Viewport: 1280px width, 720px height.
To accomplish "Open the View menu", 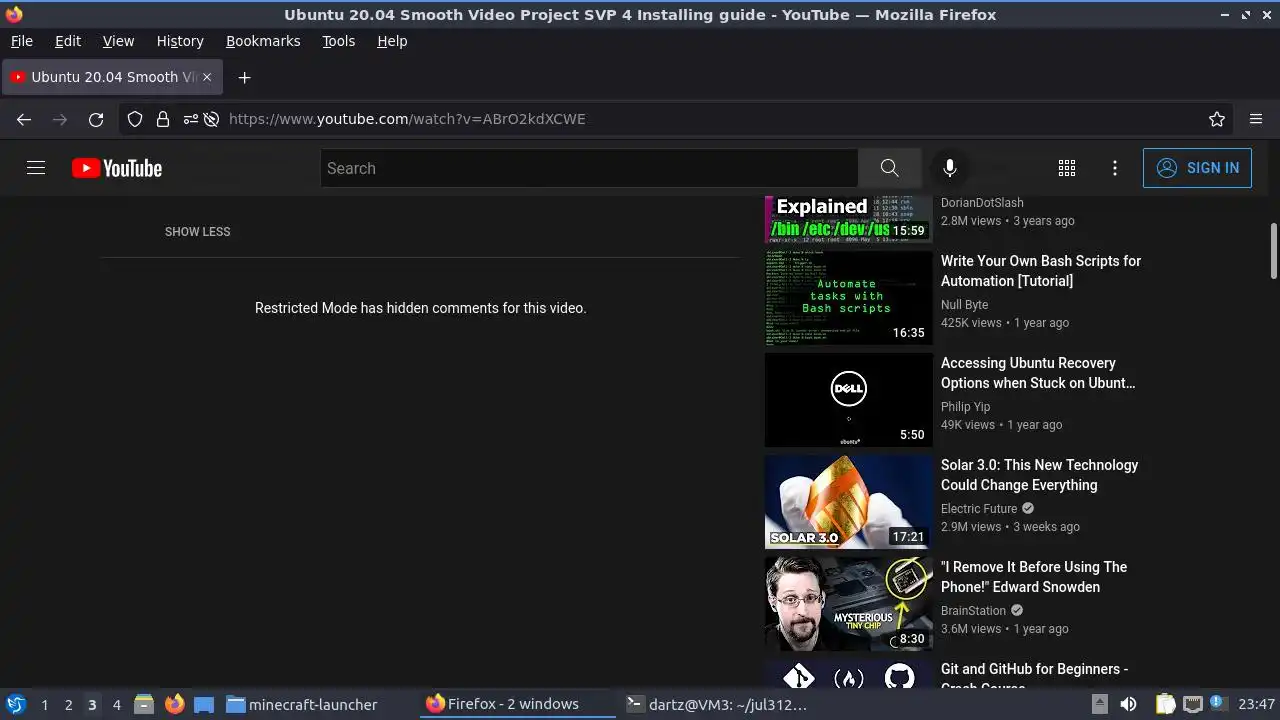I will coord(118,41).
